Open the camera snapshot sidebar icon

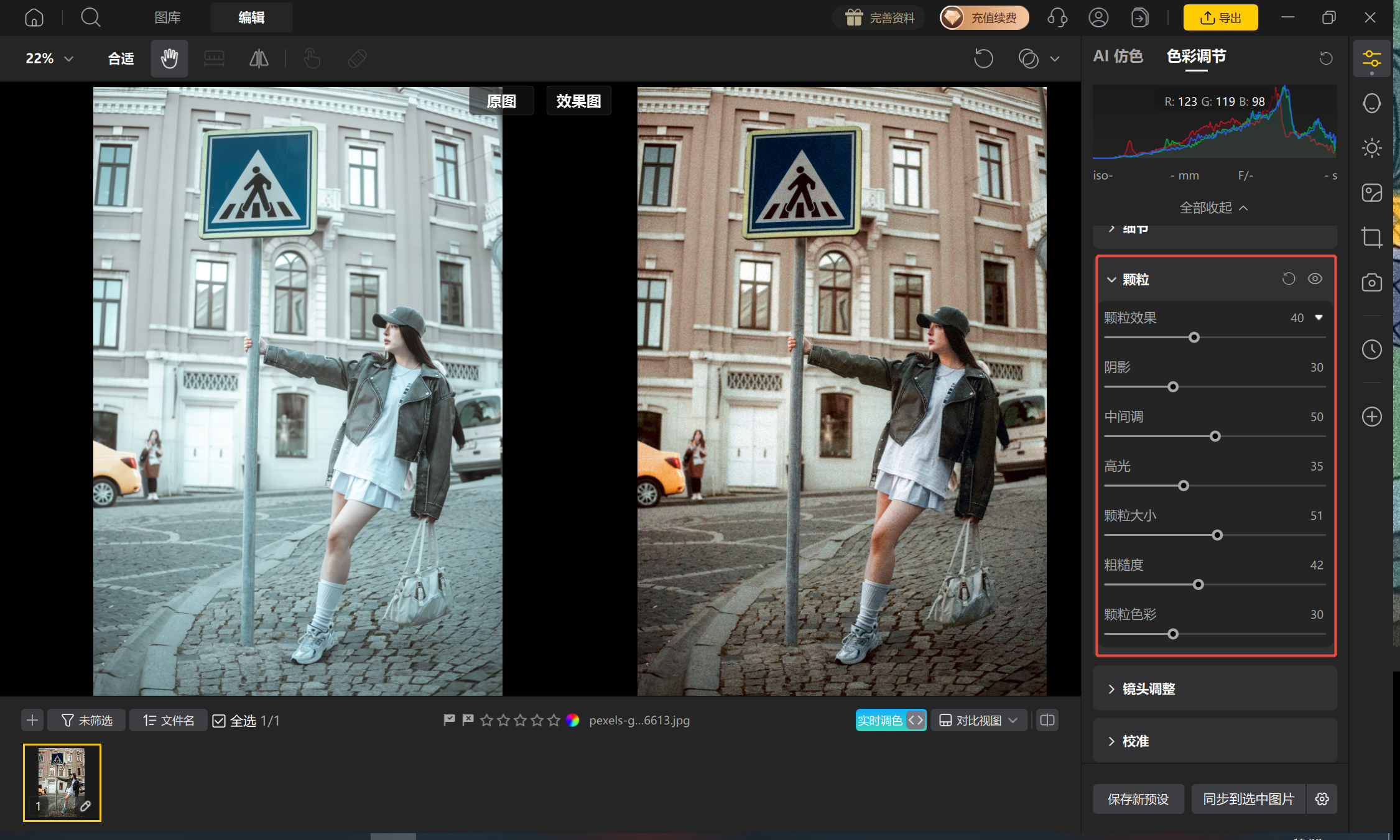1371,282
